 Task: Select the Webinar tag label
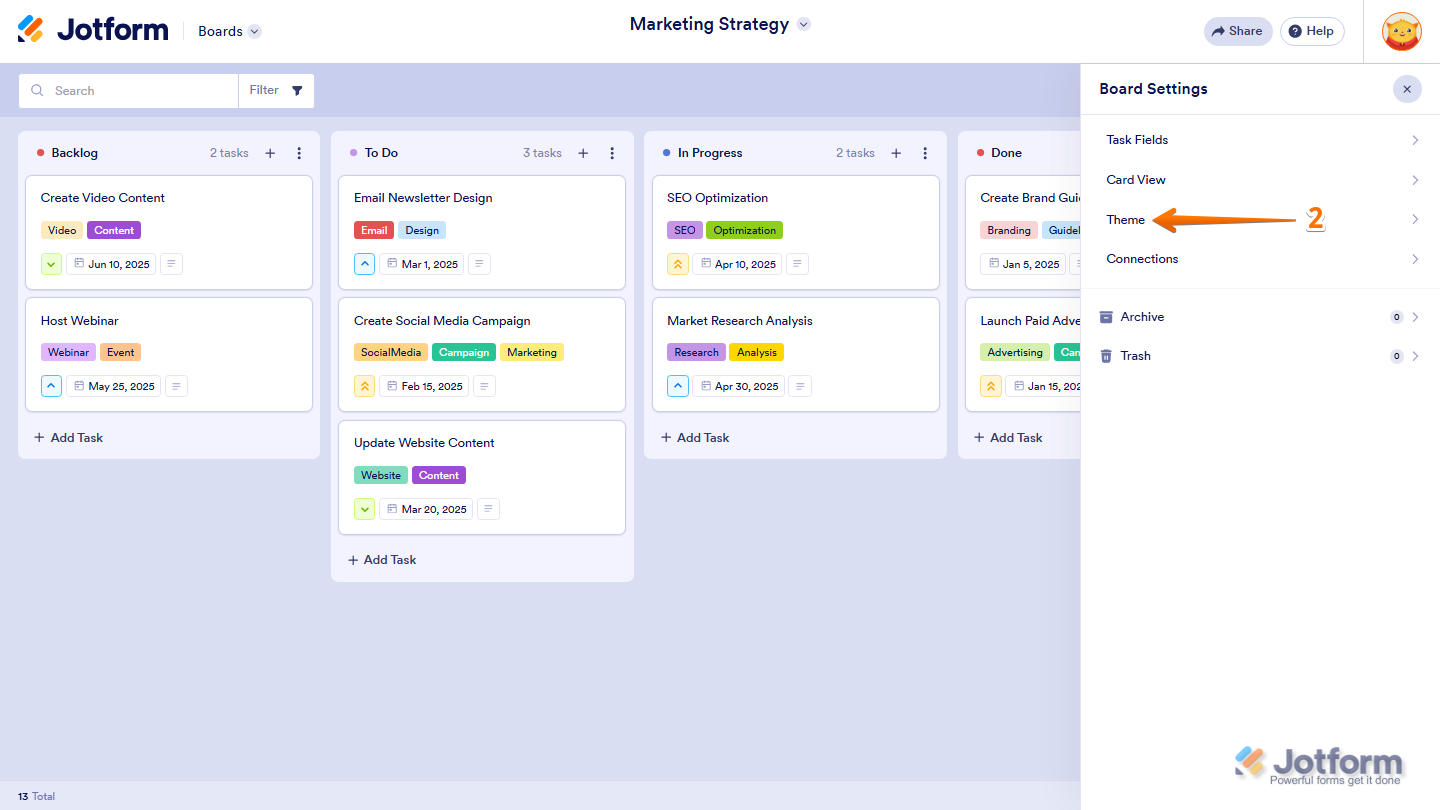click(68, 352)
